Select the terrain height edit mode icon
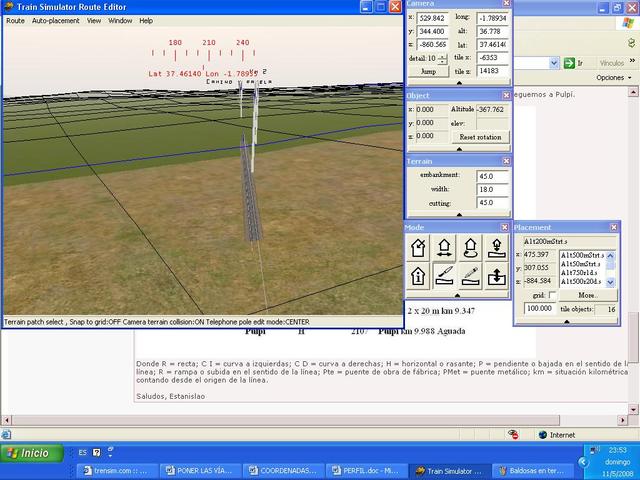The width and height of the screenshot is (640, 480). point(445,275)
